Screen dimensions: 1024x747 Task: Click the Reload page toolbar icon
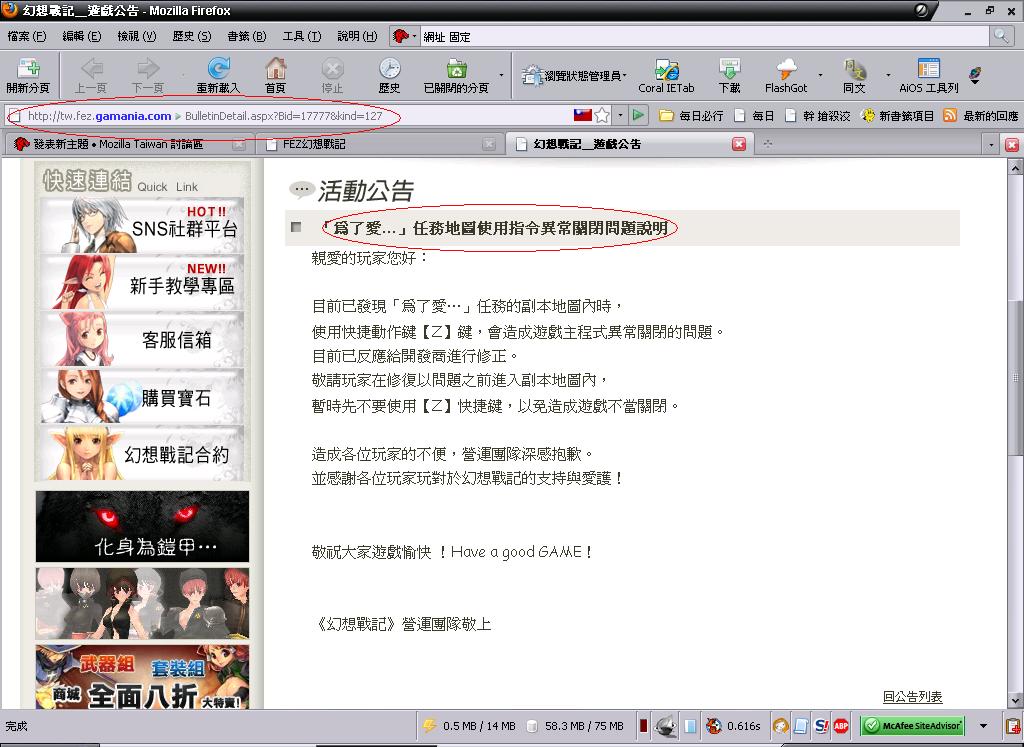(218, 74)
